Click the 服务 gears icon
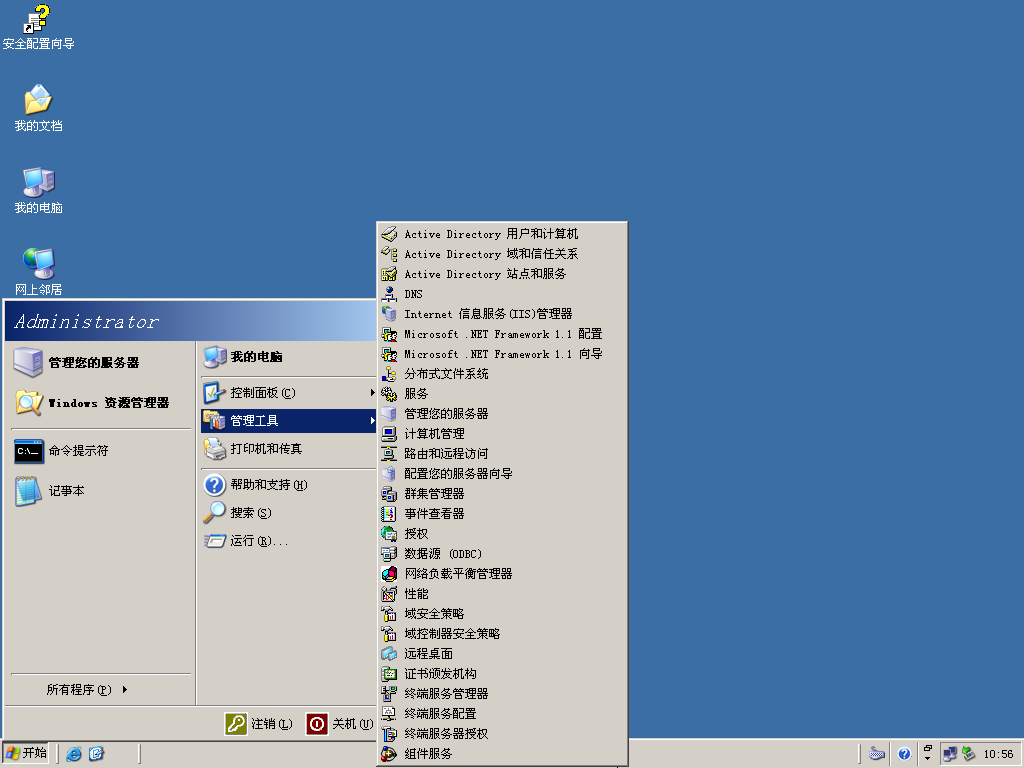Viewport: 1024px width, 768px height. [389, 394]
